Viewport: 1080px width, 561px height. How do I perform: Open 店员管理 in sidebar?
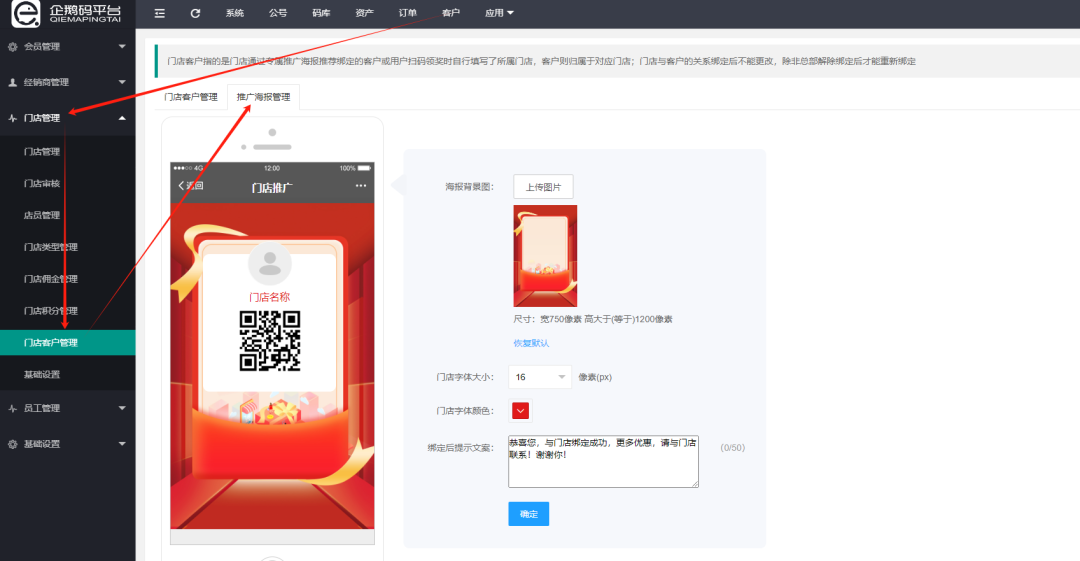[x=42, y=215]
